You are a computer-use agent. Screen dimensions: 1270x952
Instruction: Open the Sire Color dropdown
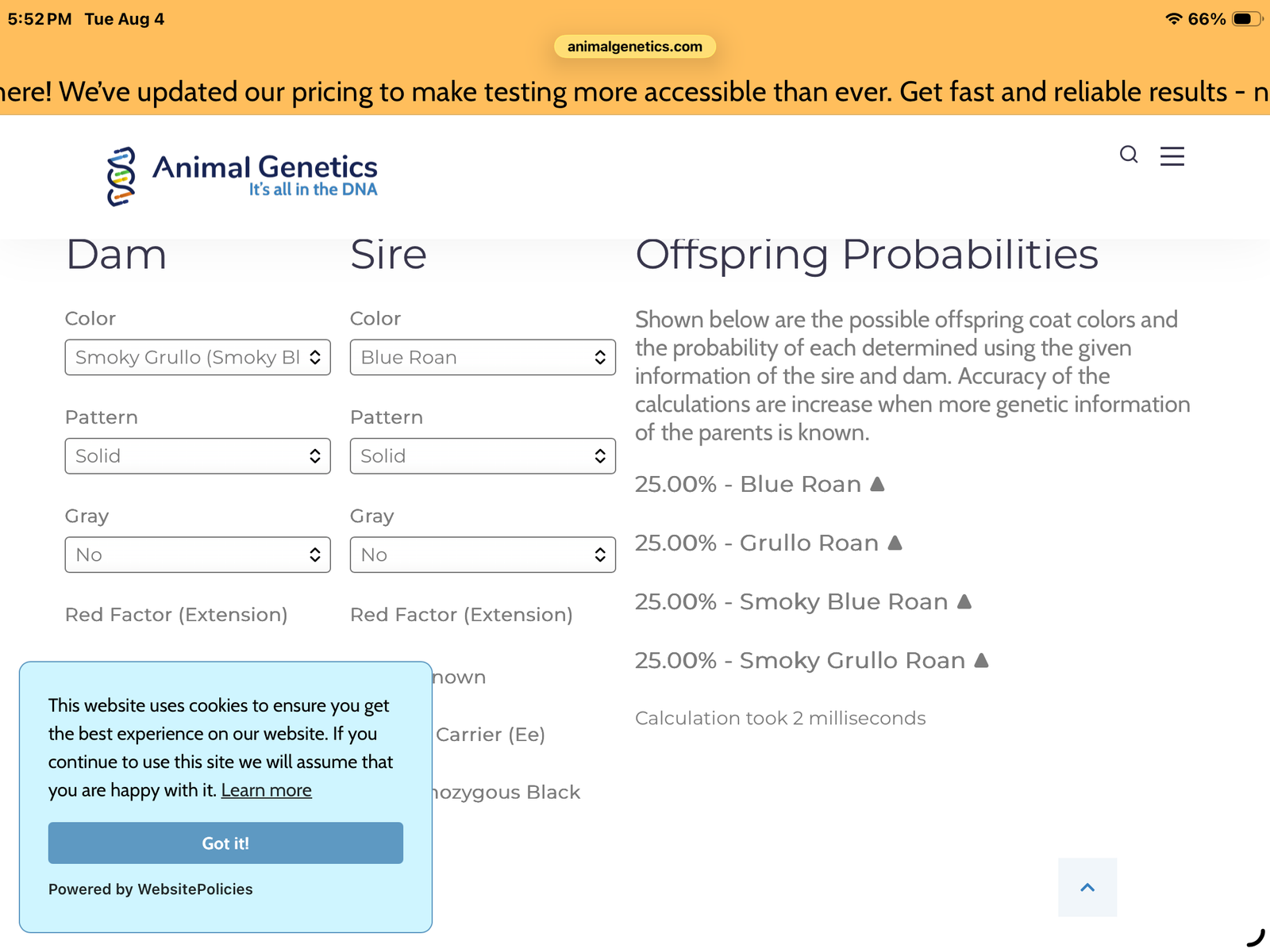point(483,357)
